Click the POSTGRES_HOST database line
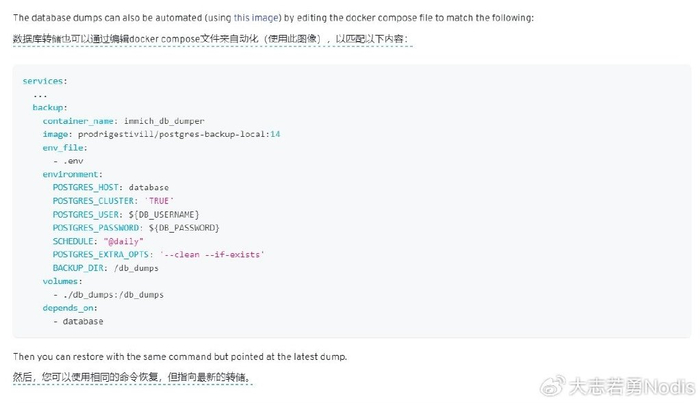 pyautogui.click(x=110, y=187)
